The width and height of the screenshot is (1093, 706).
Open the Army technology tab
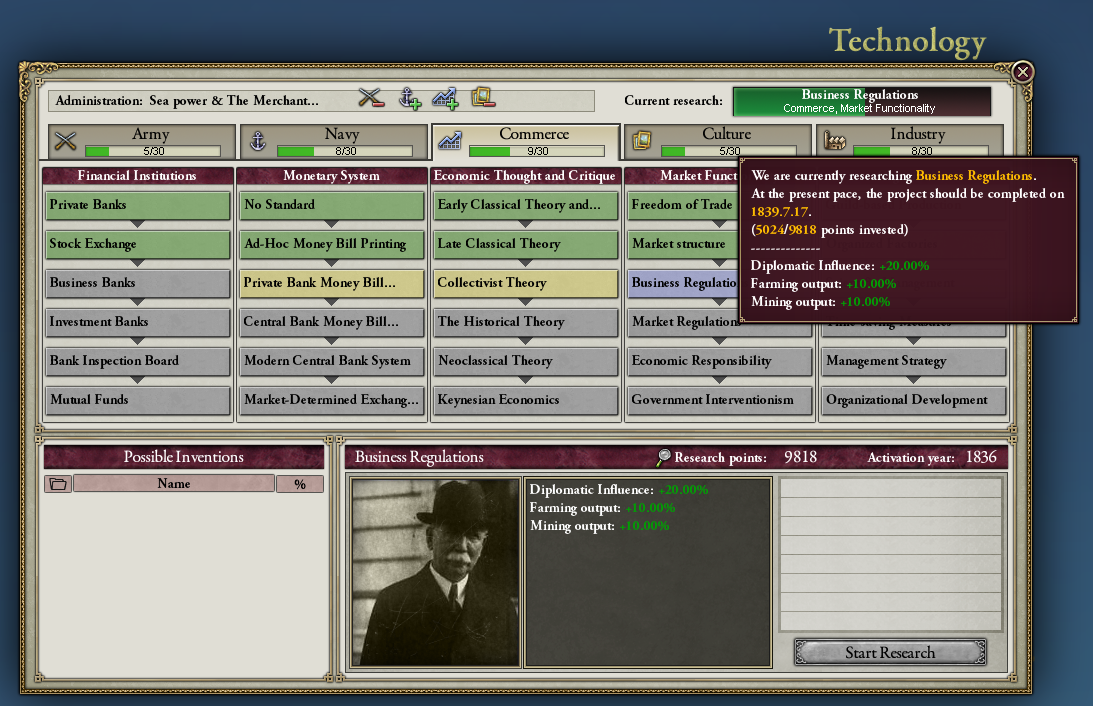[x=142, y=141]
